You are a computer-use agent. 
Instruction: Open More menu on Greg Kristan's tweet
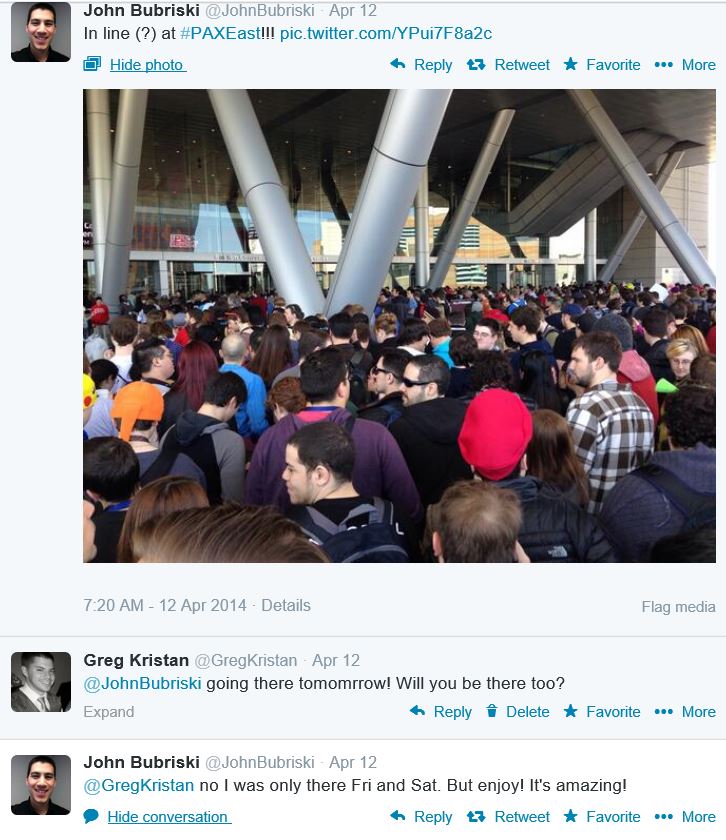point(685,711)
